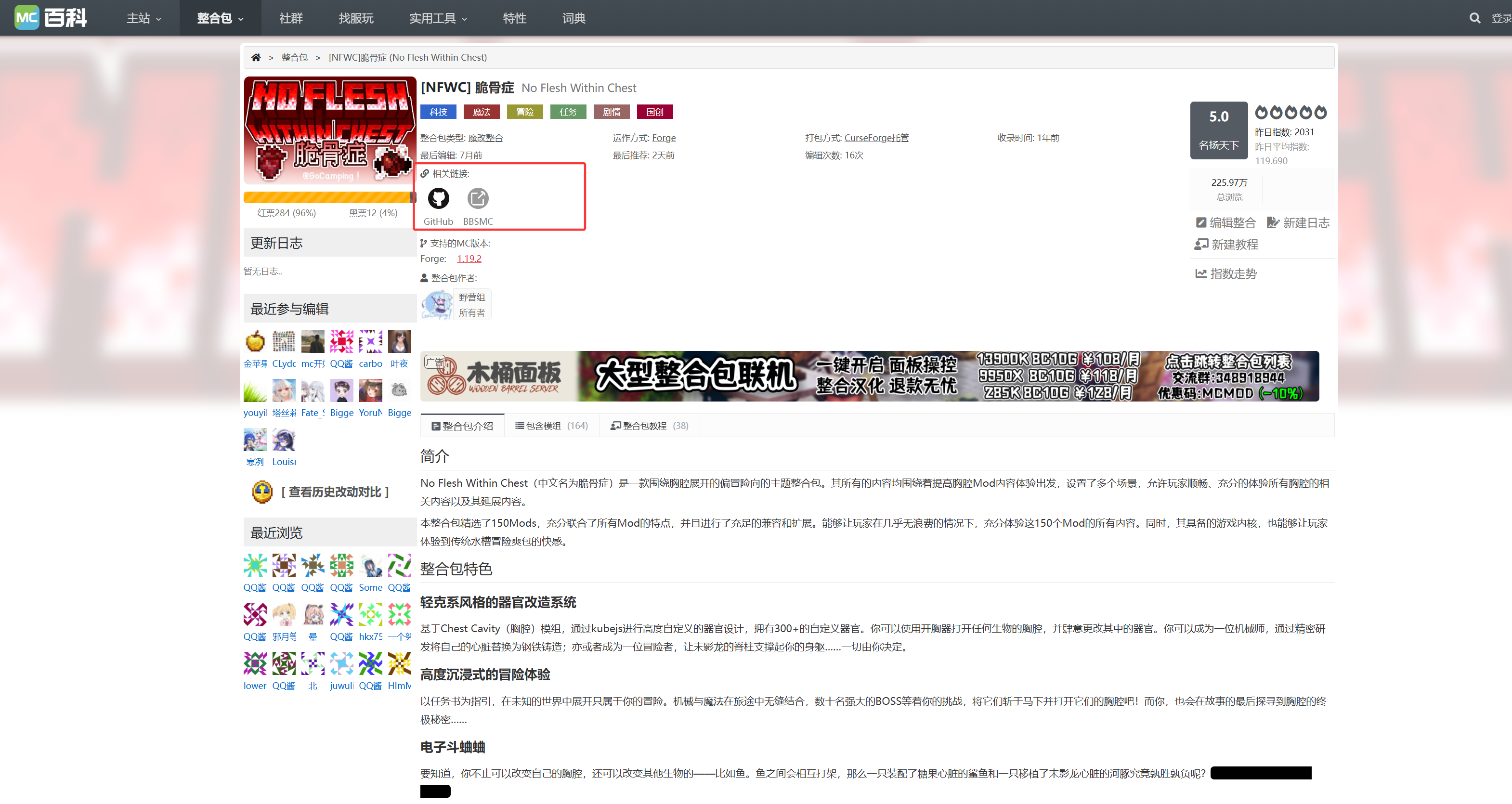The height and width of the screenshot is (804, 1512).
Task: Switch to the 包含模组 (164) tab
Action: (x=552, y=426)
